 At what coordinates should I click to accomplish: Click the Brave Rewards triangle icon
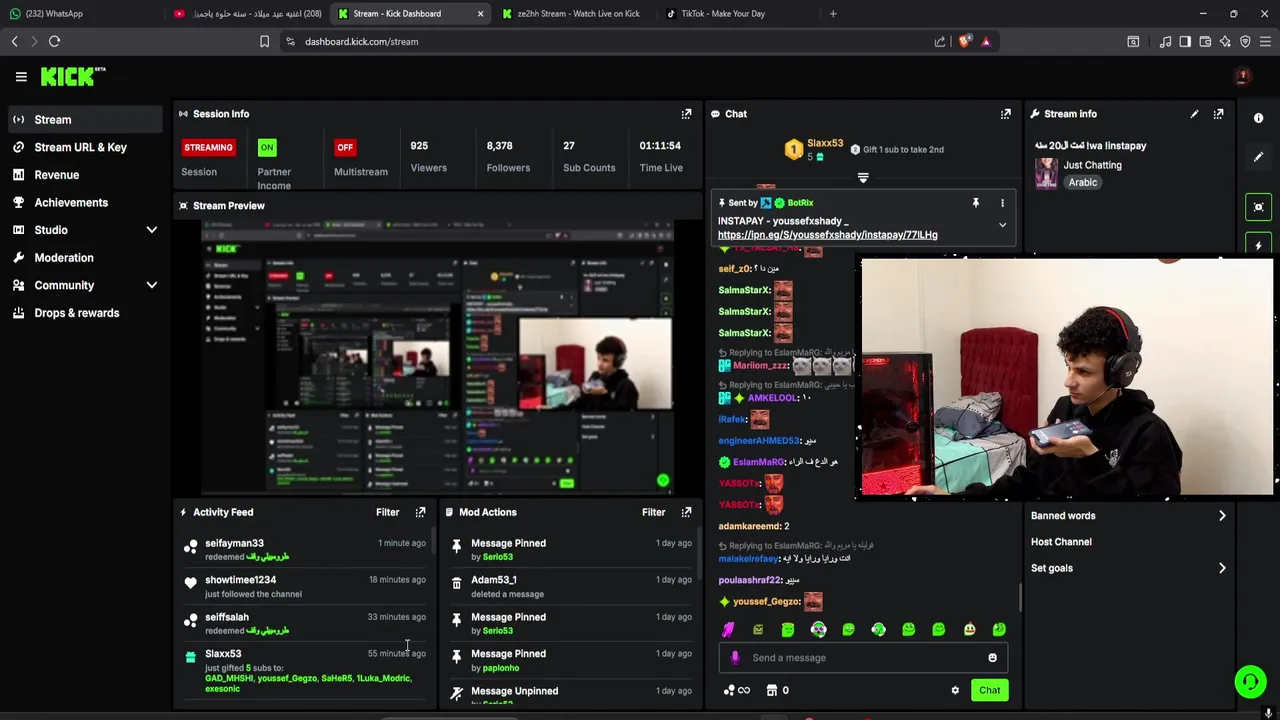coord(986,41)
